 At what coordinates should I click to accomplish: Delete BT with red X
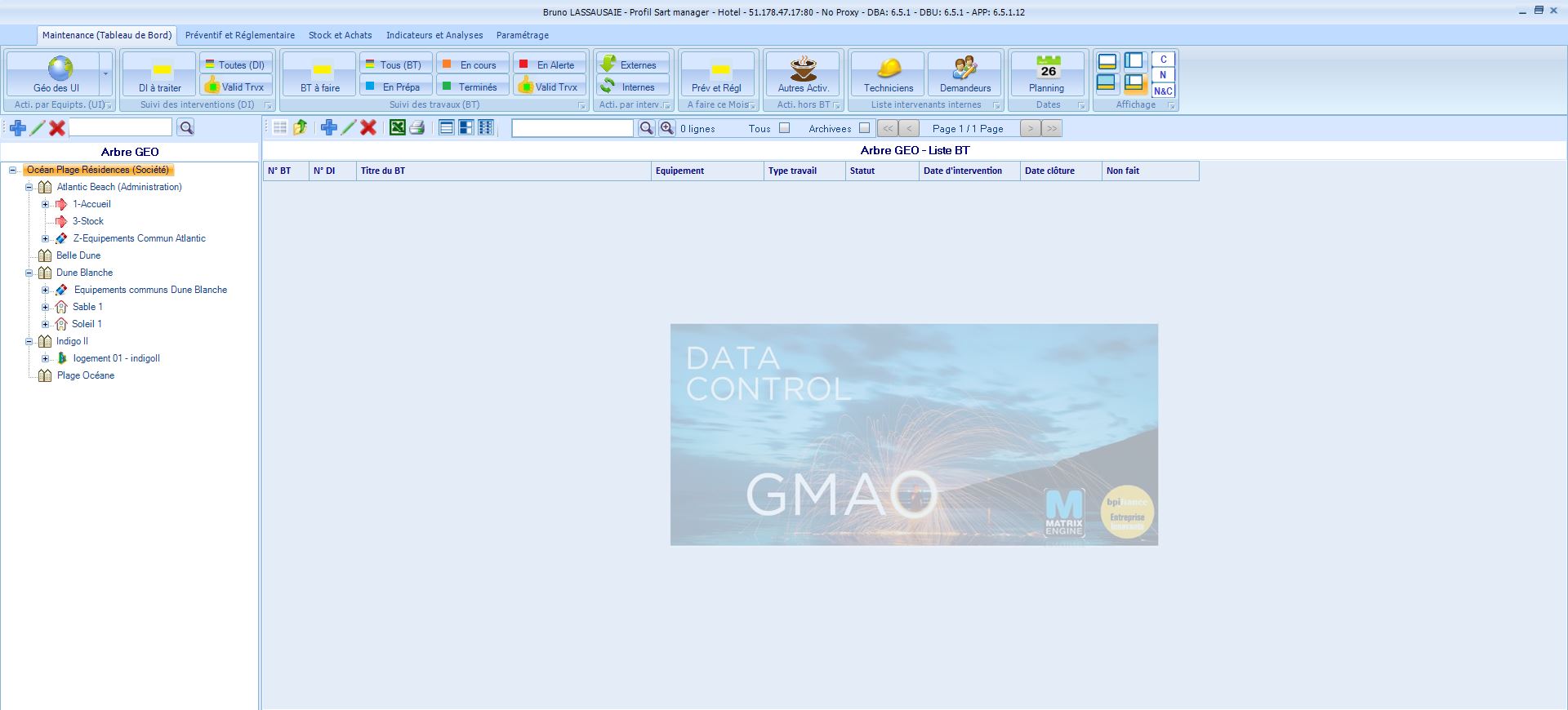point(368,127)
